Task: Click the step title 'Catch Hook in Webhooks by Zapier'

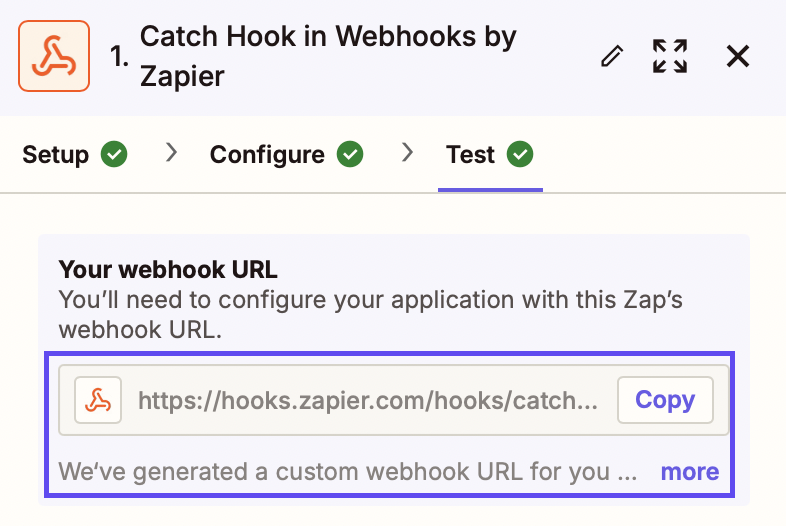Action: pos(328,56)
